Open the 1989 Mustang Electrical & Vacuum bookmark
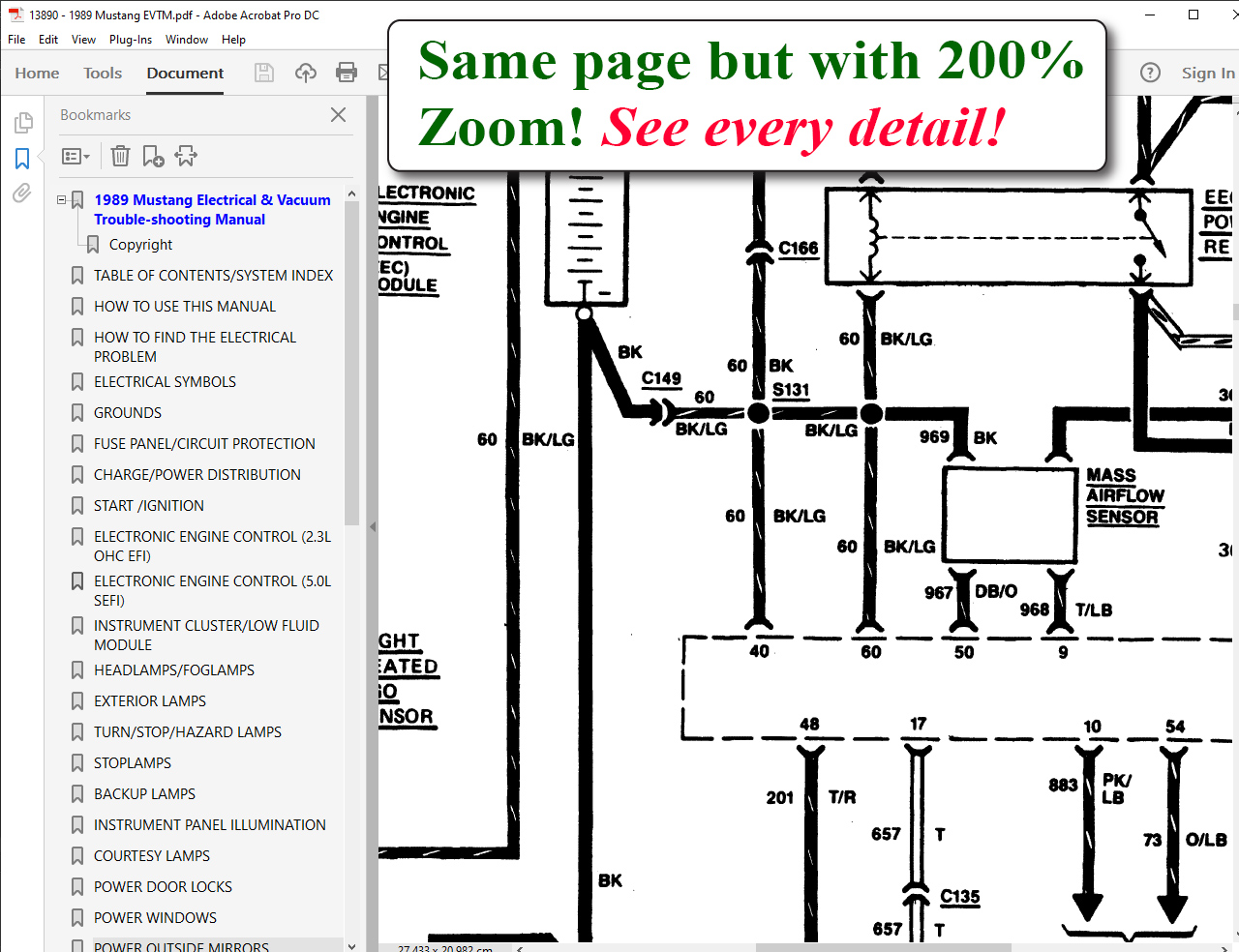The height and width of the screenshot is (952, 1239). 212,210
